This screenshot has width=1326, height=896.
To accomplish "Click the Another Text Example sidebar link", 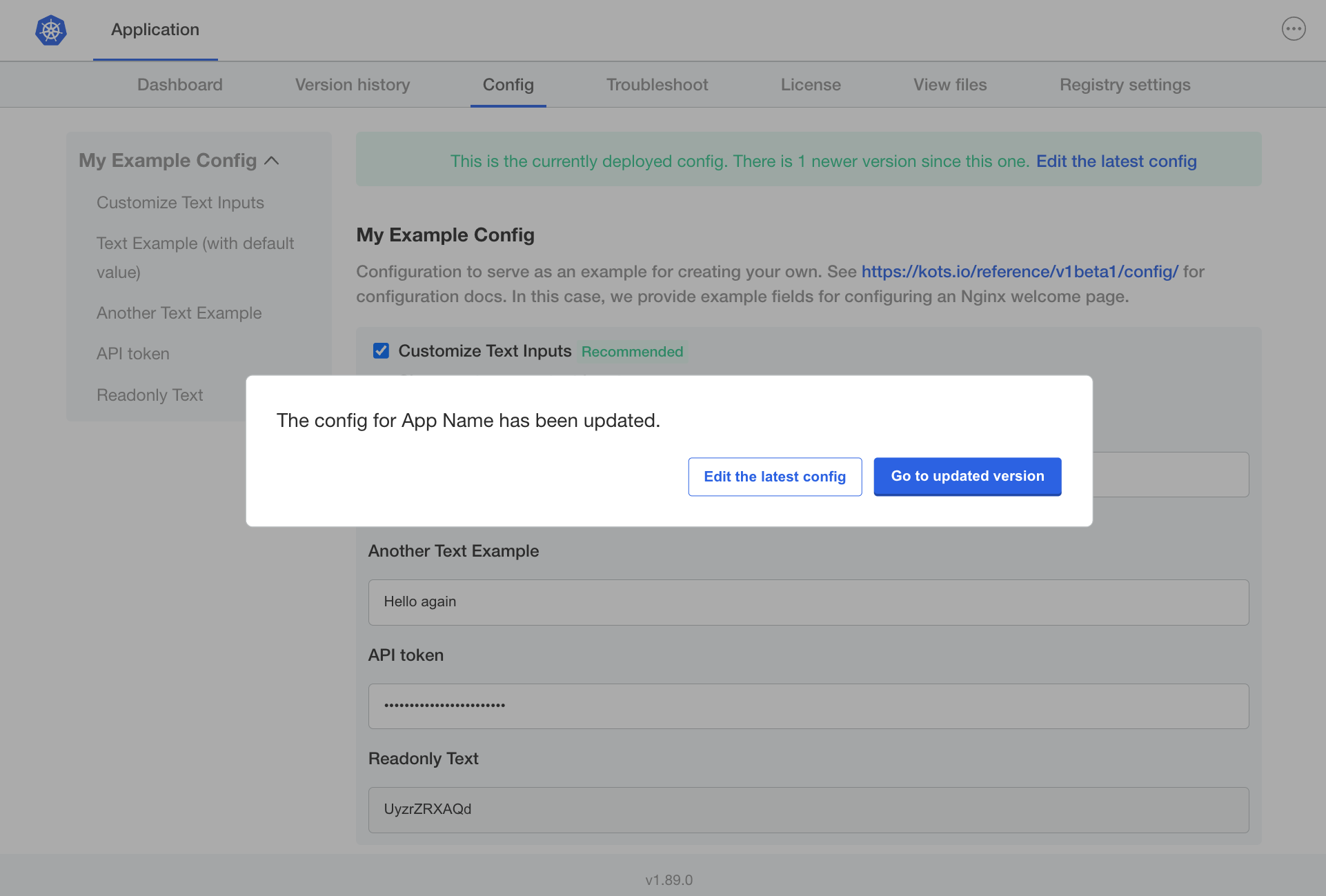I will [178, 312].
